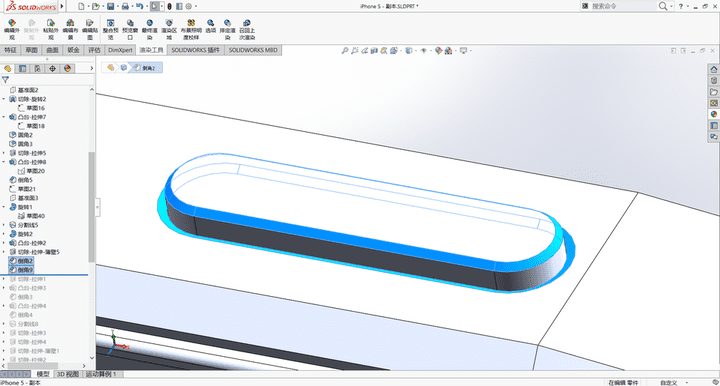Expand the 旋转2 tree node
720x386 pixels.
point(4,234)
